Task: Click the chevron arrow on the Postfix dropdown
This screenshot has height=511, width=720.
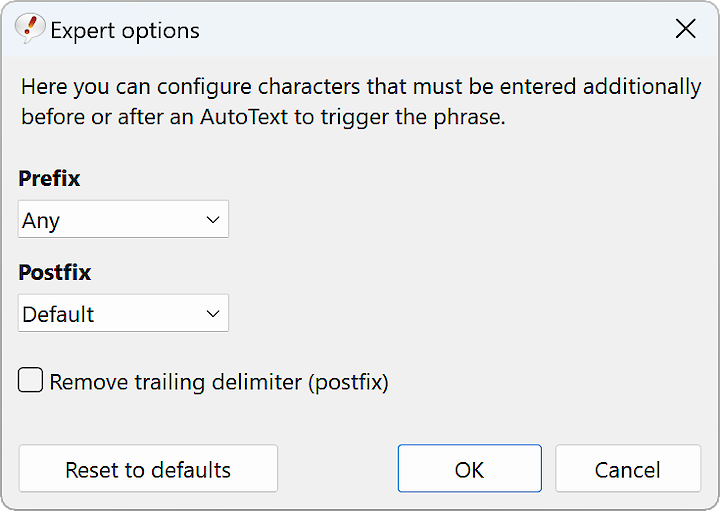Action: pos(213,314)
